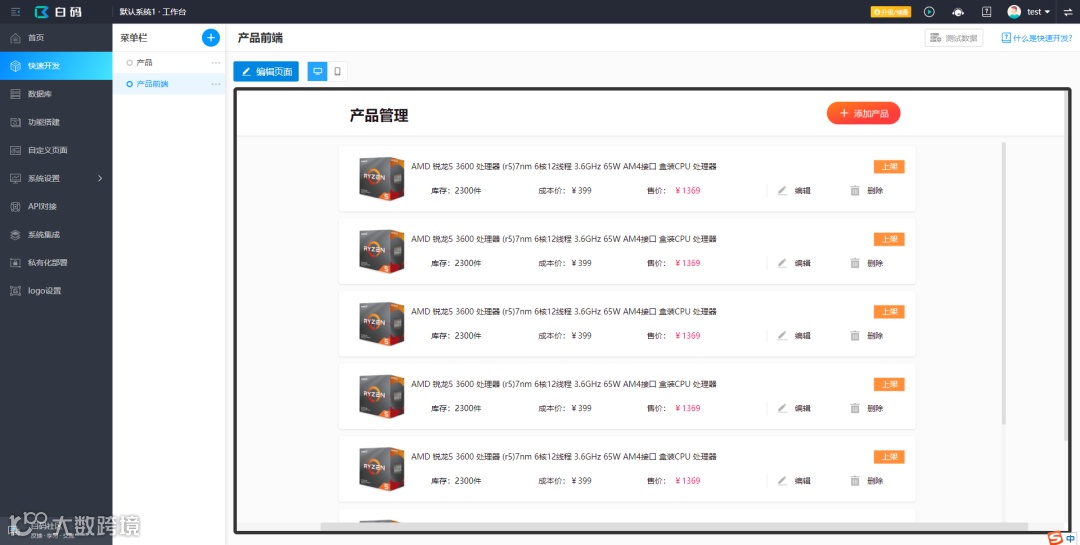Click the pencil icon on the fifth product row
The height and width of the screenshot is (545, 1080).
pyautogui.click(x=782, y=481)
